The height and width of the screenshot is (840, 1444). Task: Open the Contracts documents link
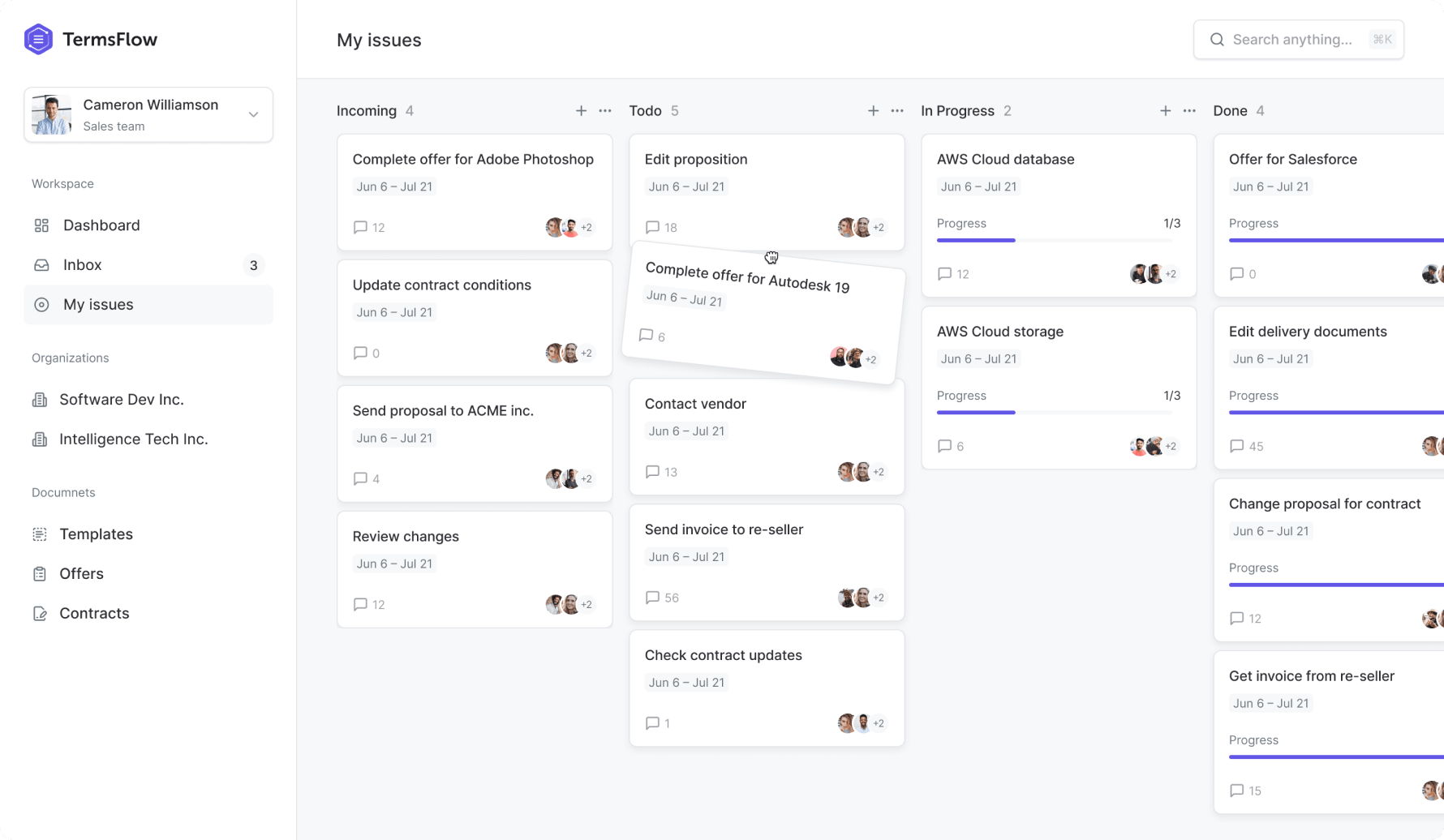click(94, 614)
